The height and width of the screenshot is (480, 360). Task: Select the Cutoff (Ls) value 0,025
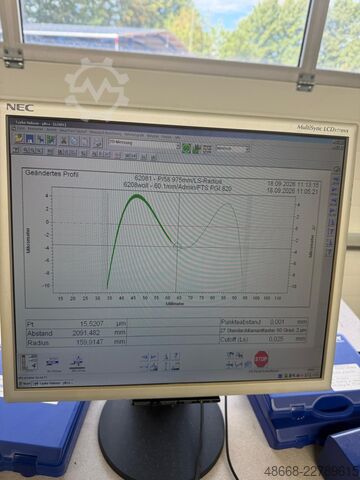click(276, 339)
